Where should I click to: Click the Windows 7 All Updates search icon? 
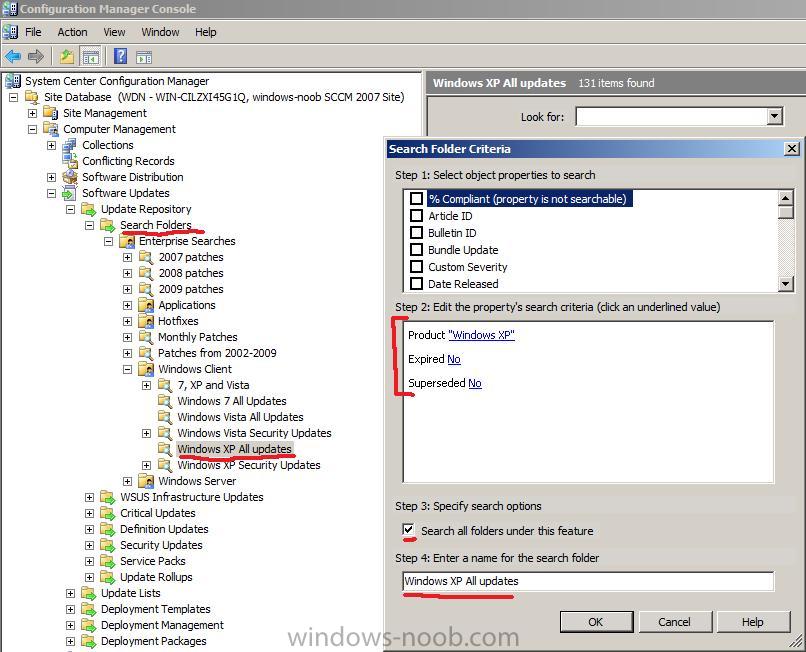coord(165,401)
